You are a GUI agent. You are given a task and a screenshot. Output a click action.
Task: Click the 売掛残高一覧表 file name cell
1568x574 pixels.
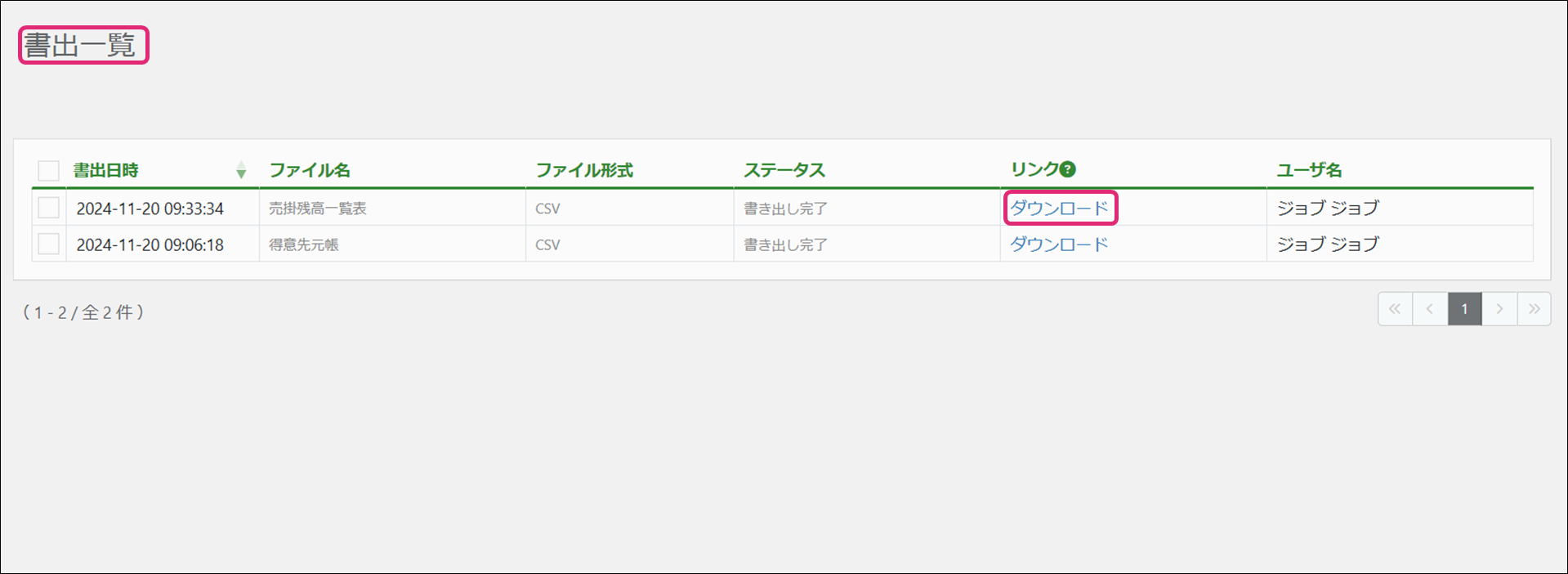point(318,209)
